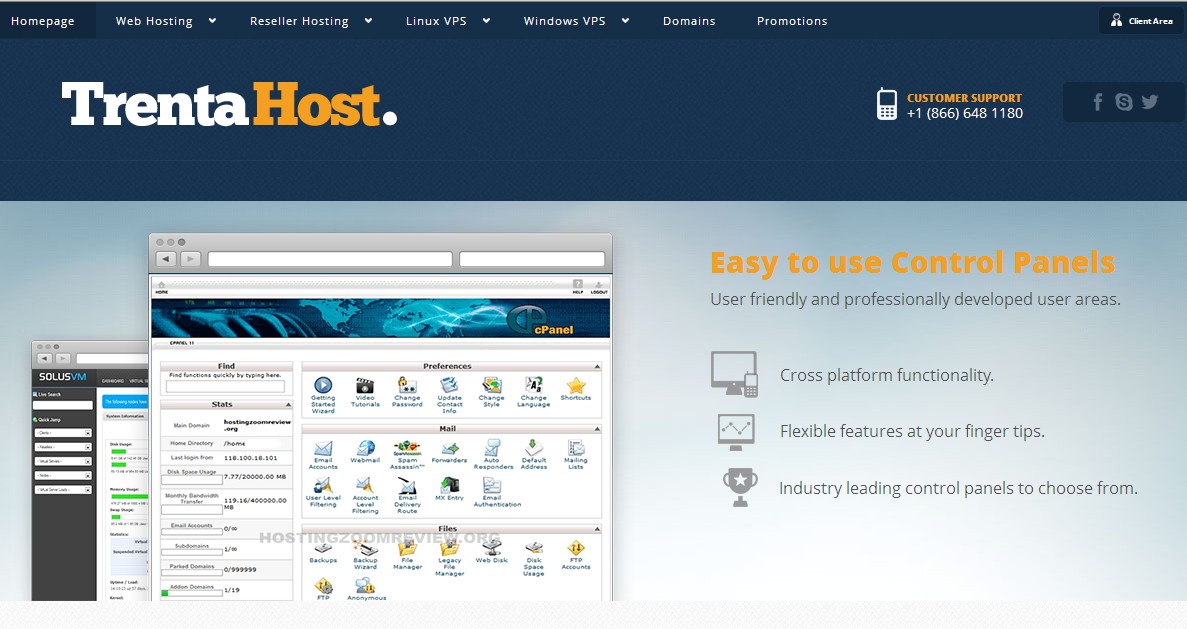
Task: Open Email Accounts in Mail section
Action: pos(323,448)
